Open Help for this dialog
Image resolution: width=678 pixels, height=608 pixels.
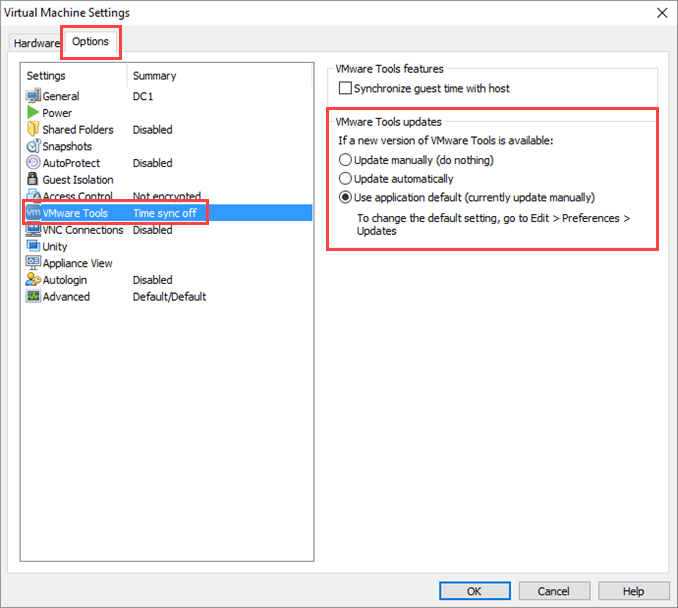pos(633,591)
